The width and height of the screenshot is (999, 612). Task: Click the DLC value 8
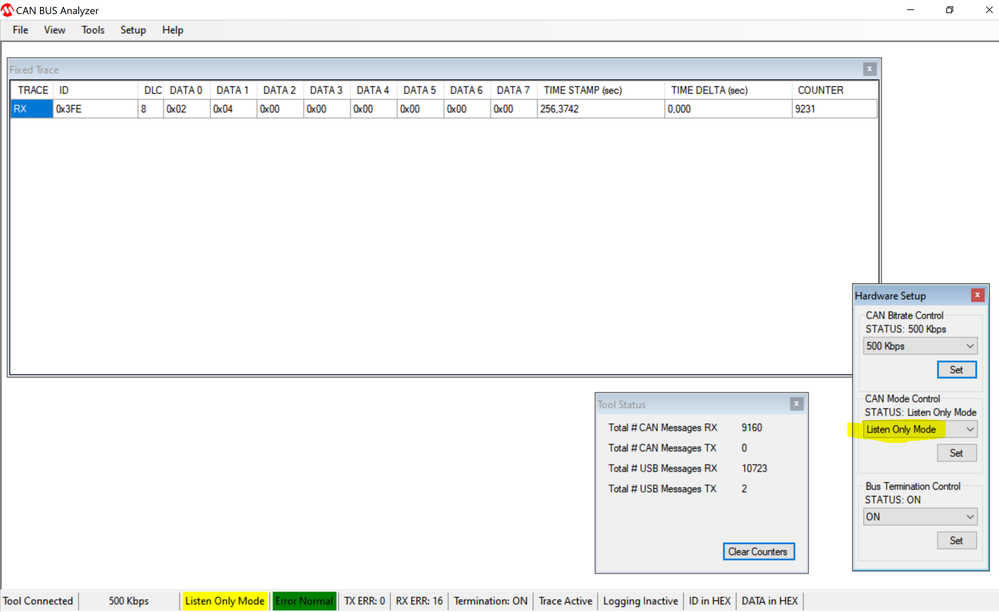tap(150, 109)
